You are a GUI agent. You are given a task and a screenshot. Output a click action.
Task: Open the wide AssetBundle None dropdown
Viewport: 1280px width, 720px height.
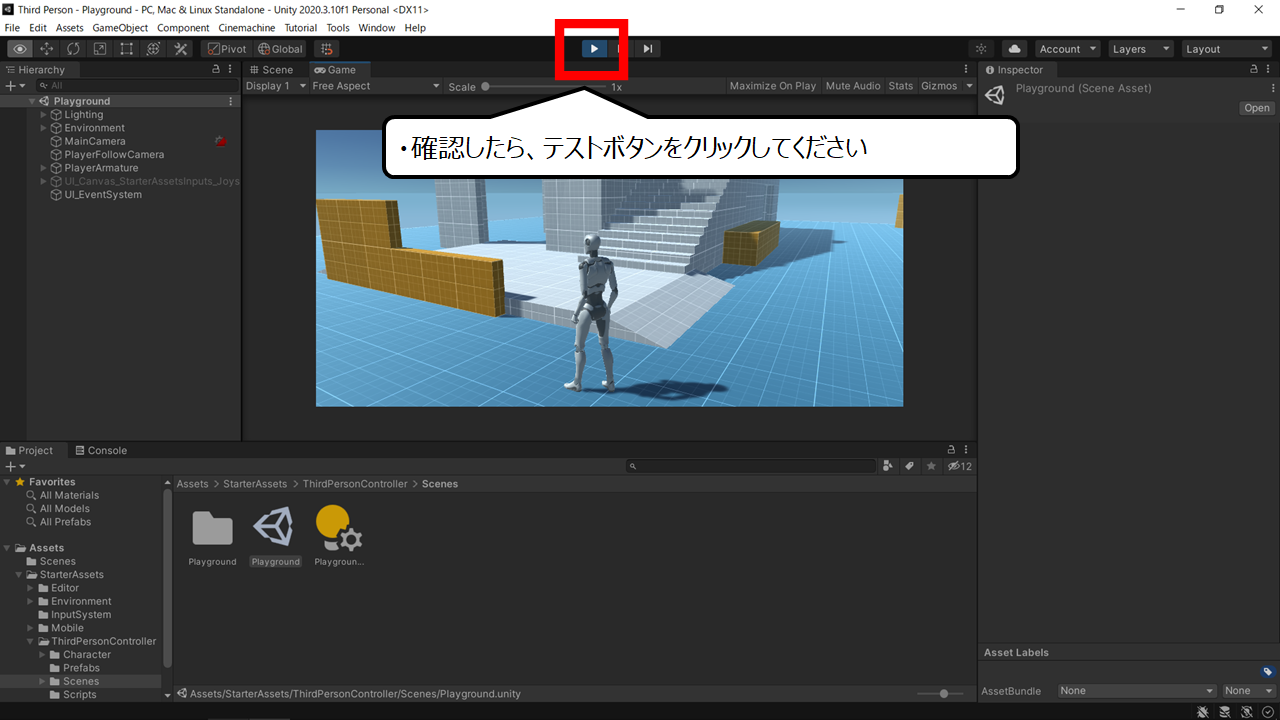coord(1137,691)
